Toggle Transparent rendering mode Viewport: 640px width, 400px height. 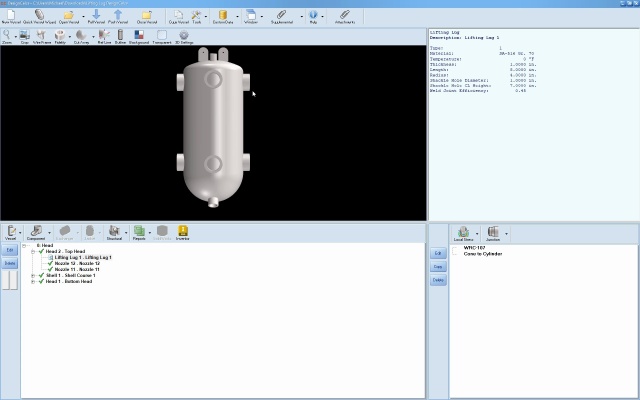(161, 36)
